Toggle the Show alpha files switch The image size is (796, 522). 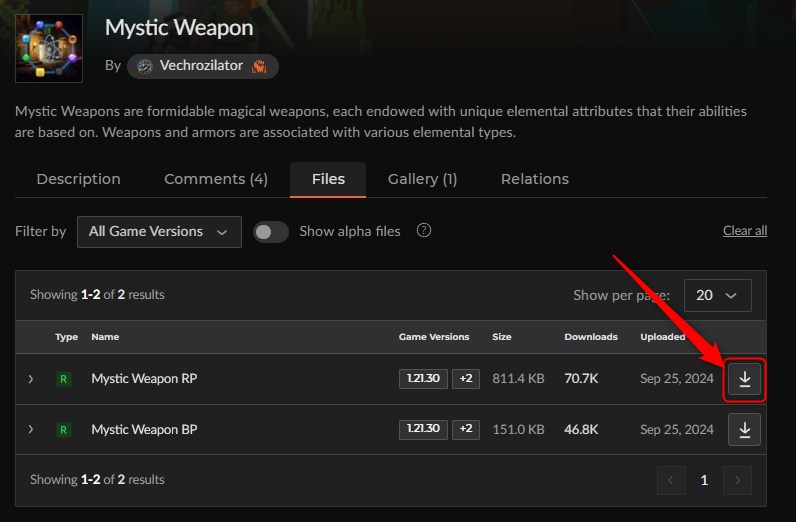(x=271, y=232)
